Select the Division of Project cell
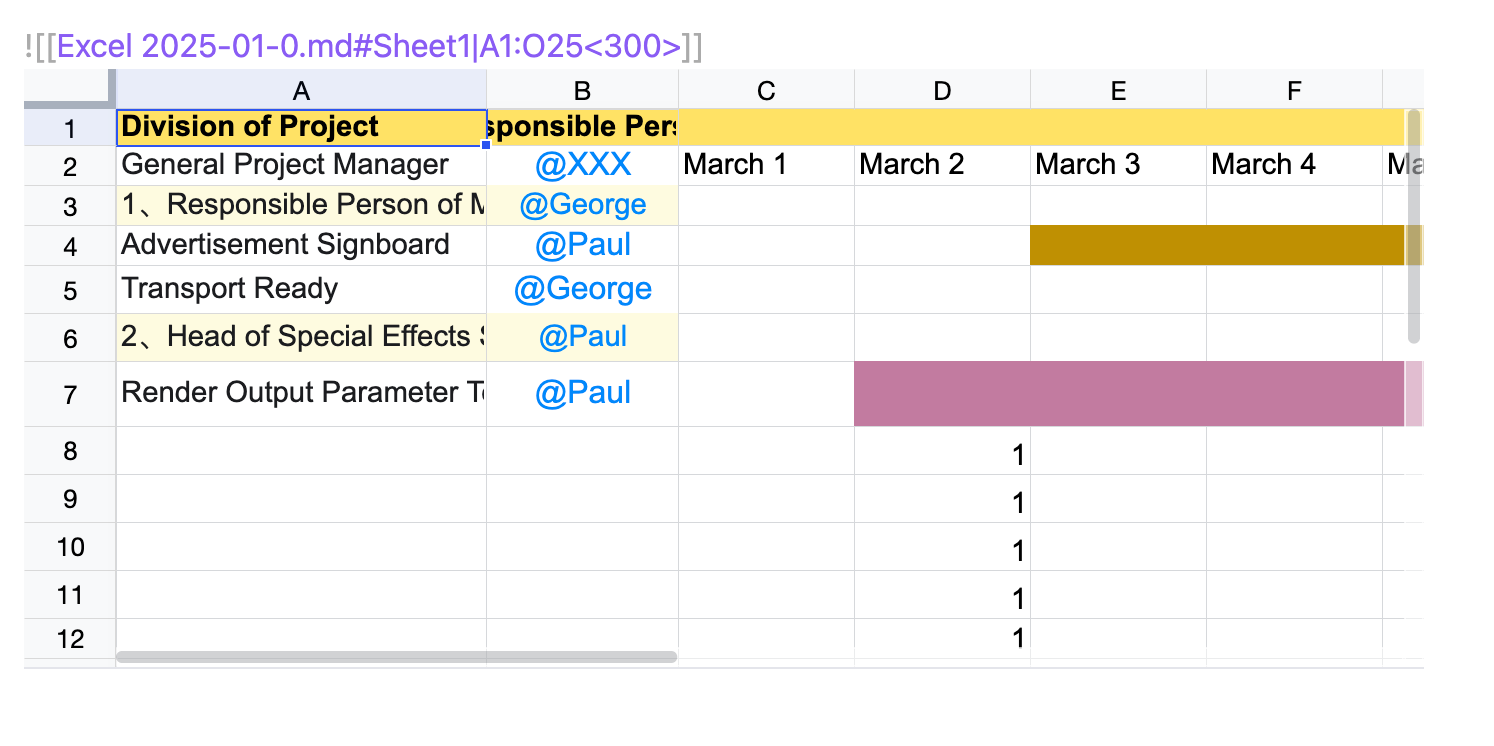Viewport: 1494px width, 746px height. coord(301,127)
